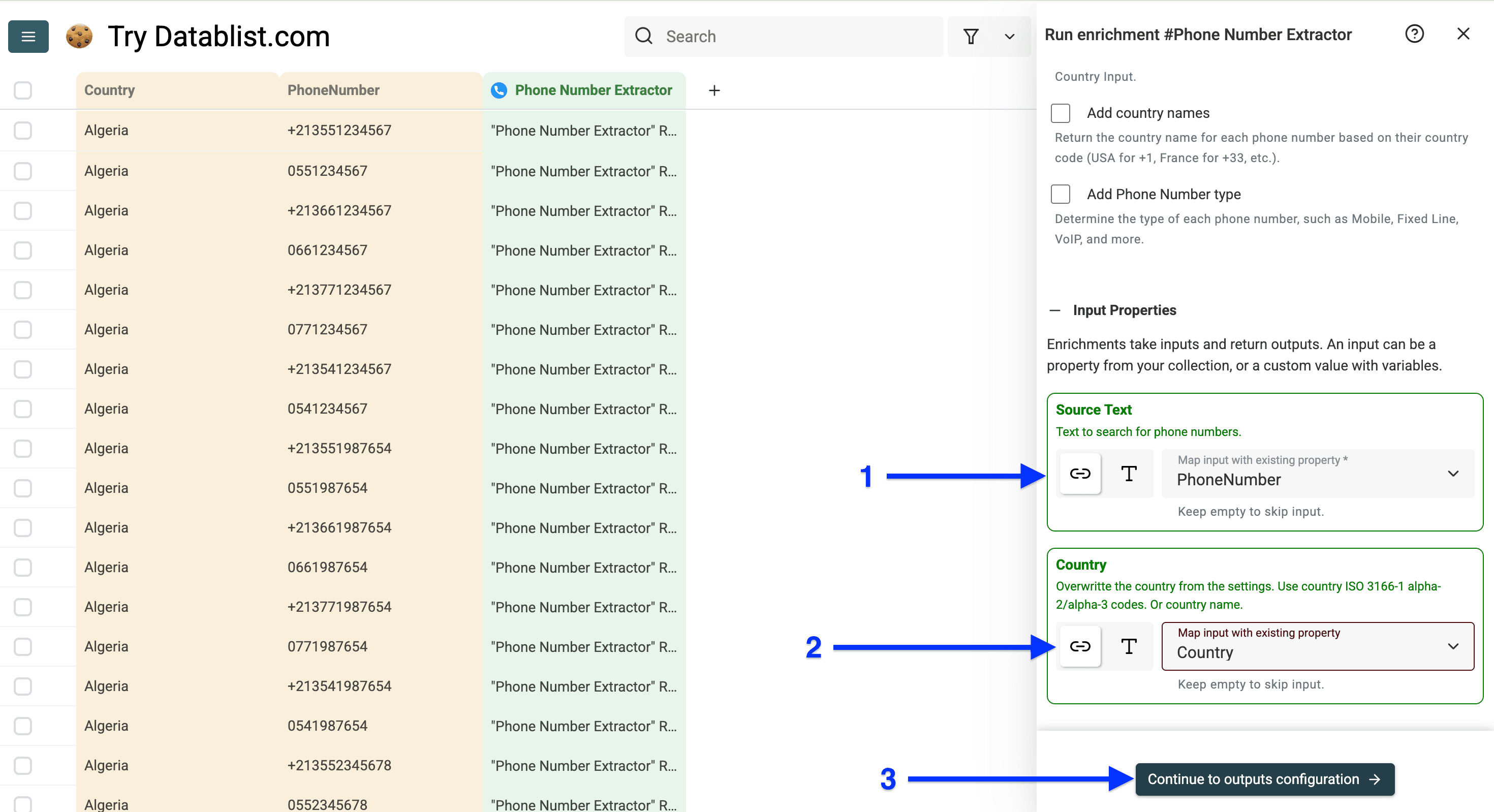
Task: Open the filter icon beside search
Action: (x=972, y=36)
